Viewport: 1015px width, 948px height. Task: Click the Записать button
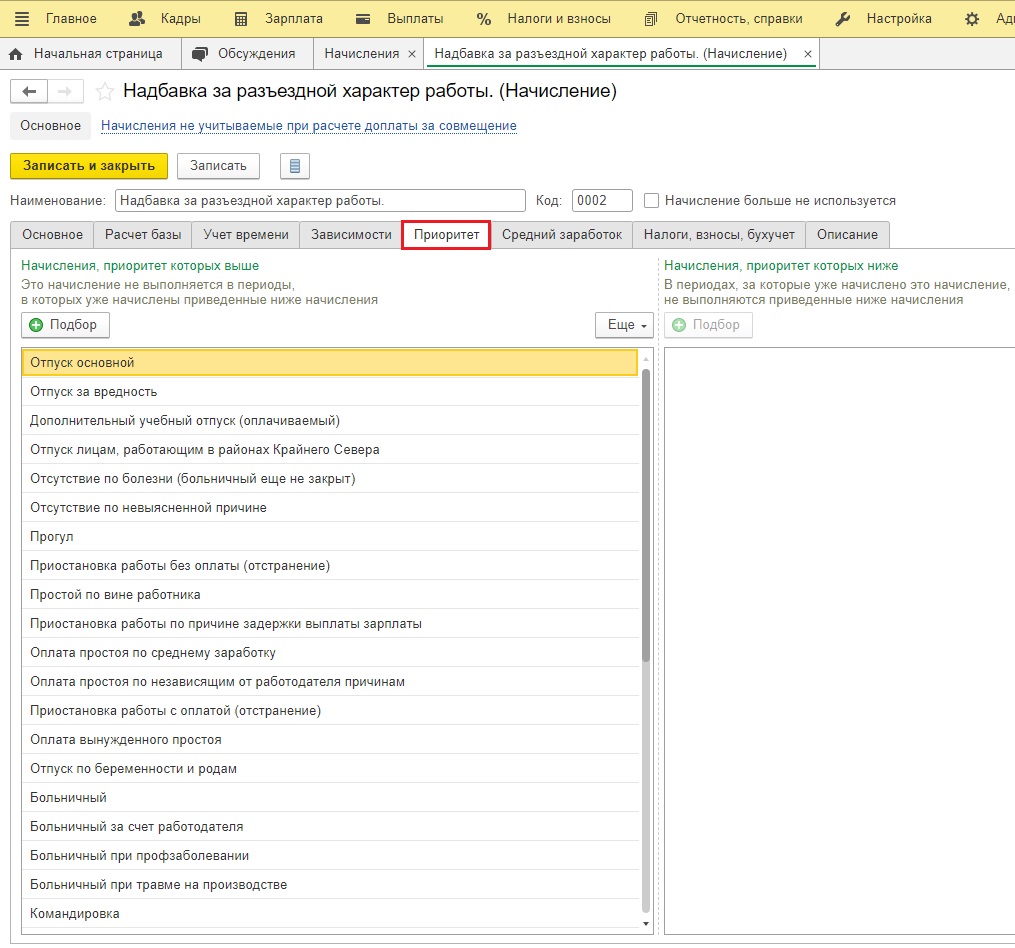pyautogui.click(x=218, y=166)
